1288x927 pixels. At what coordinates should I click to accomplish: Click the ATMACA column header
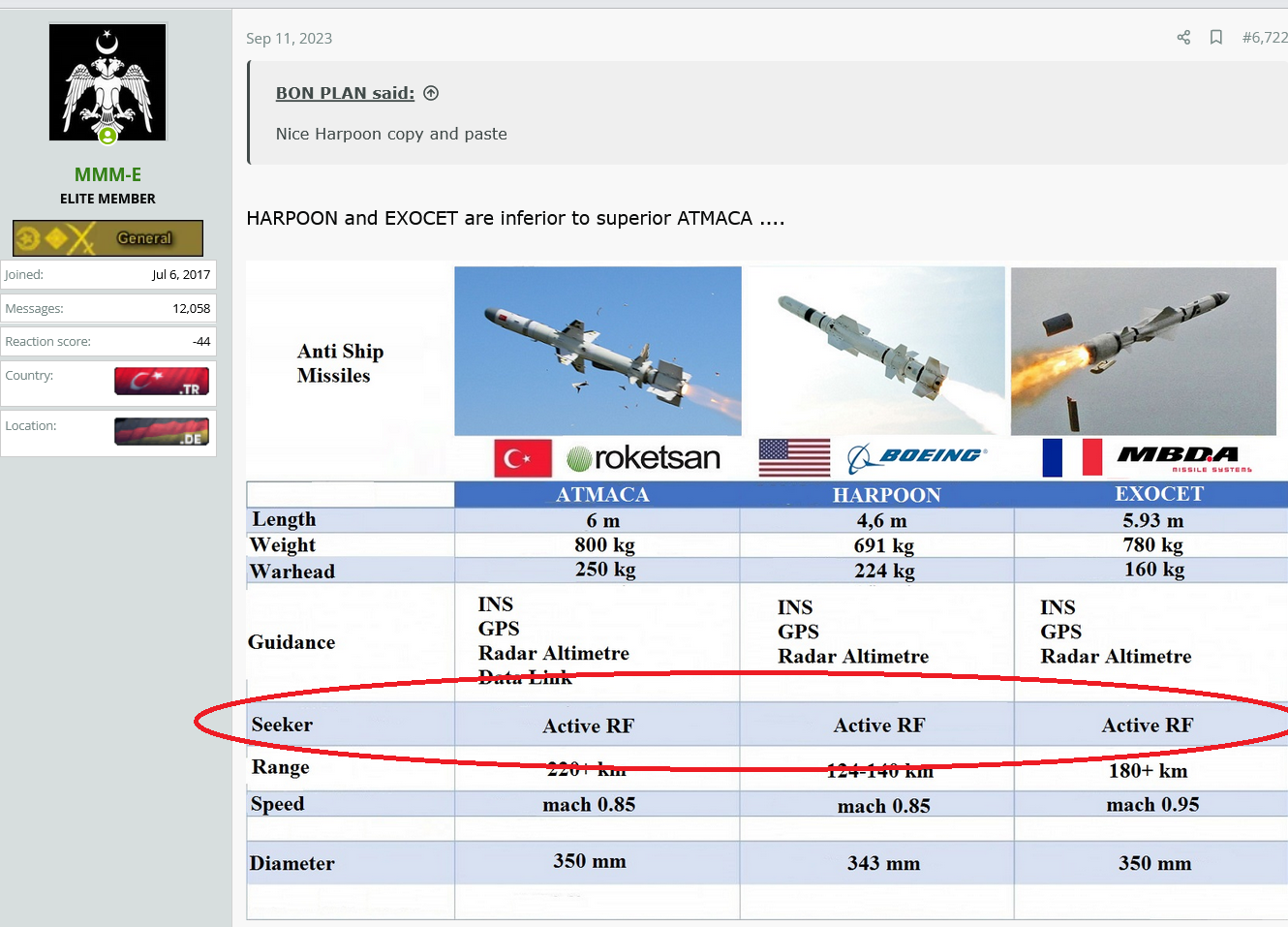602,495
